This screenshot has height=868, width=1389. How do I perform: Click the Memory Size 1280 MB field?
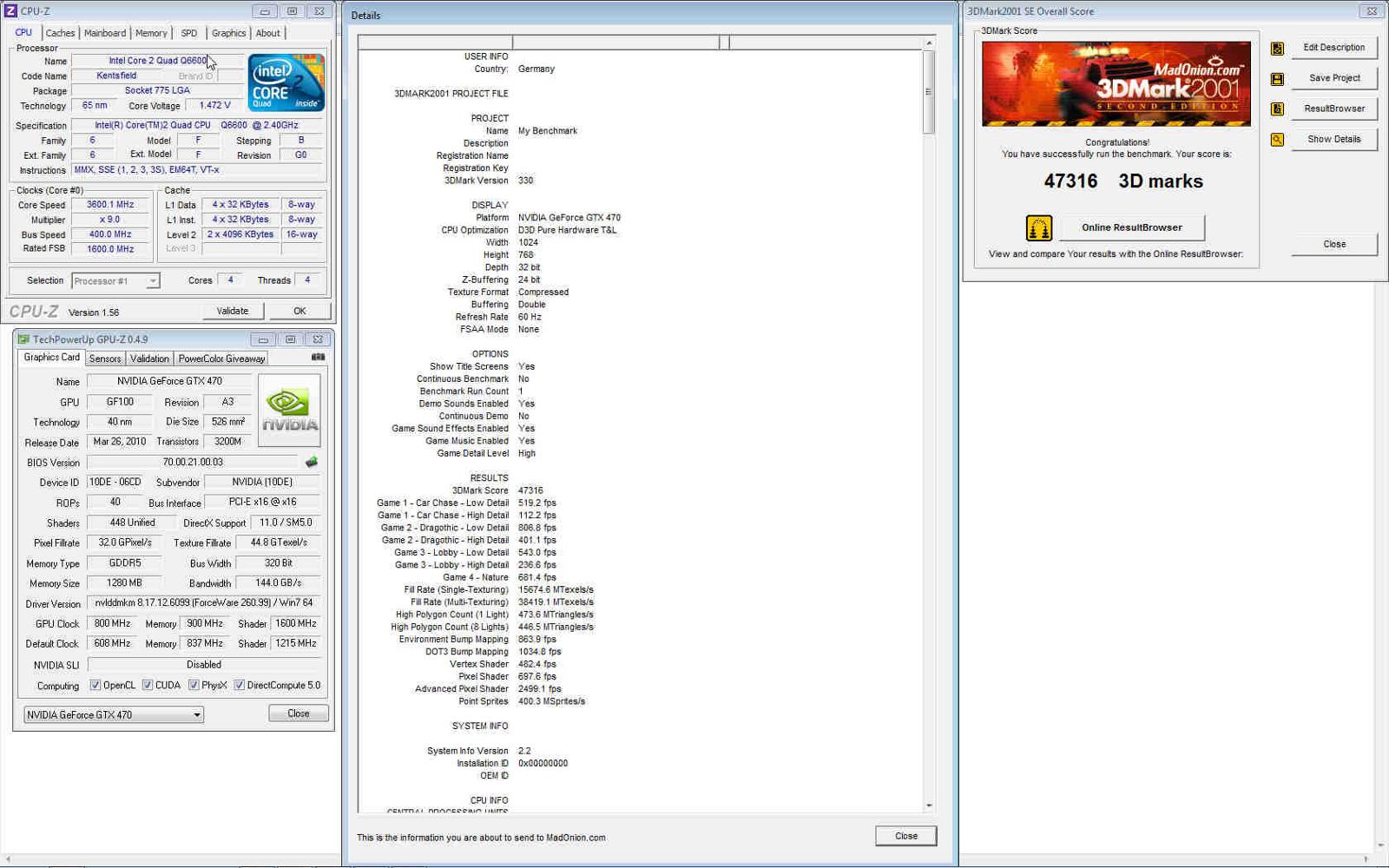point(123,583)
